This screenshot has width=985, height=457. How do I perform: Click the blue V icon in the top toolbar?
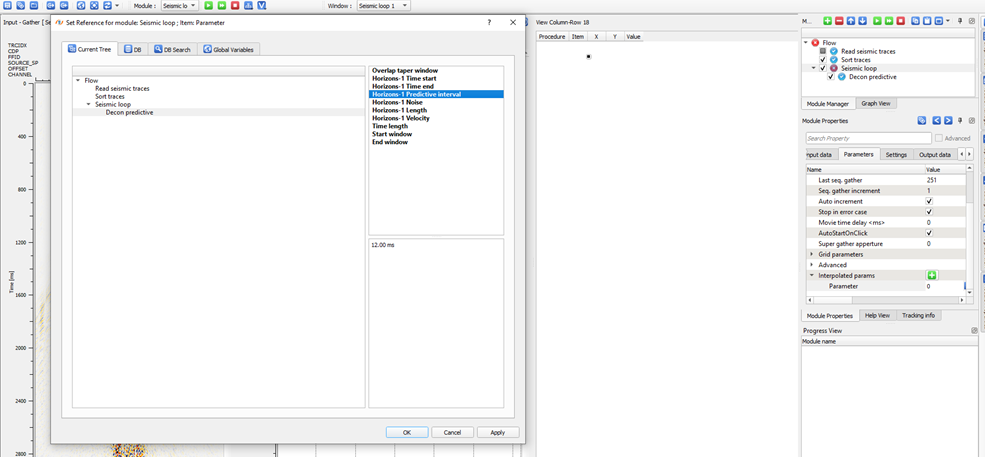pyautogui.click(x=262, y=5)
